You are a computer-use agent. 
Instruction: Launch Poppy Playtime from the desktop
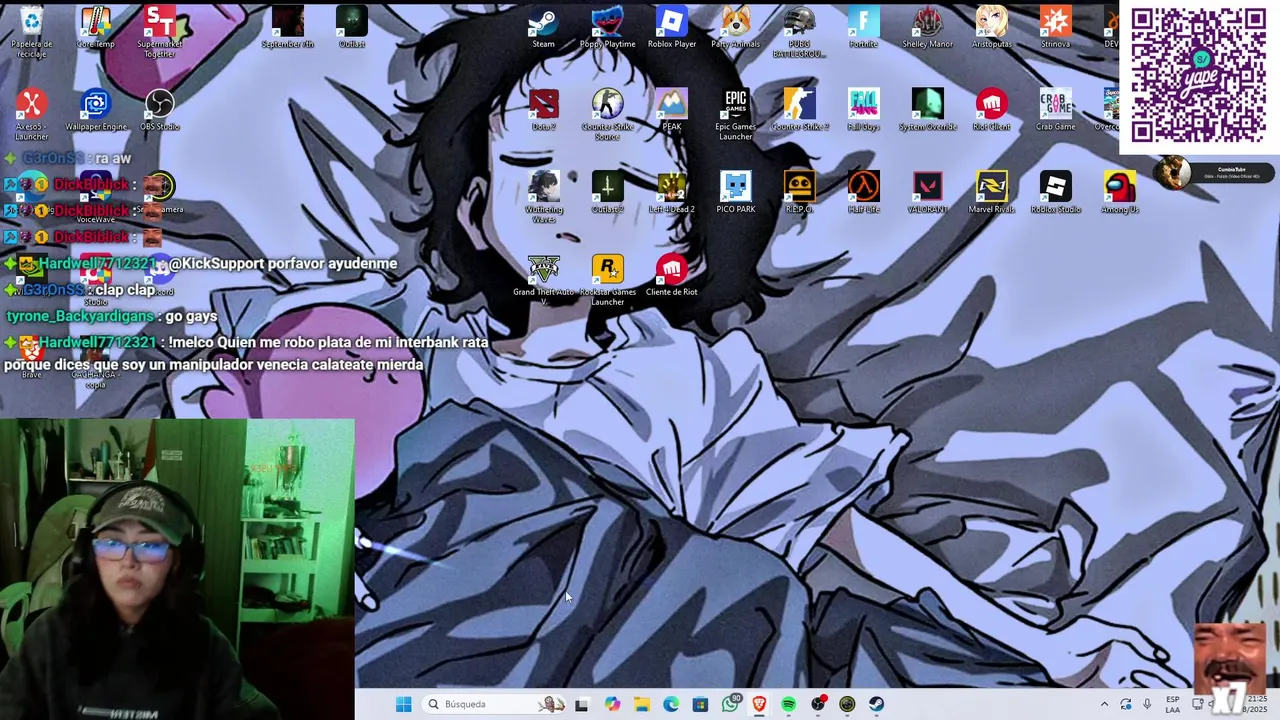point(607,27)
